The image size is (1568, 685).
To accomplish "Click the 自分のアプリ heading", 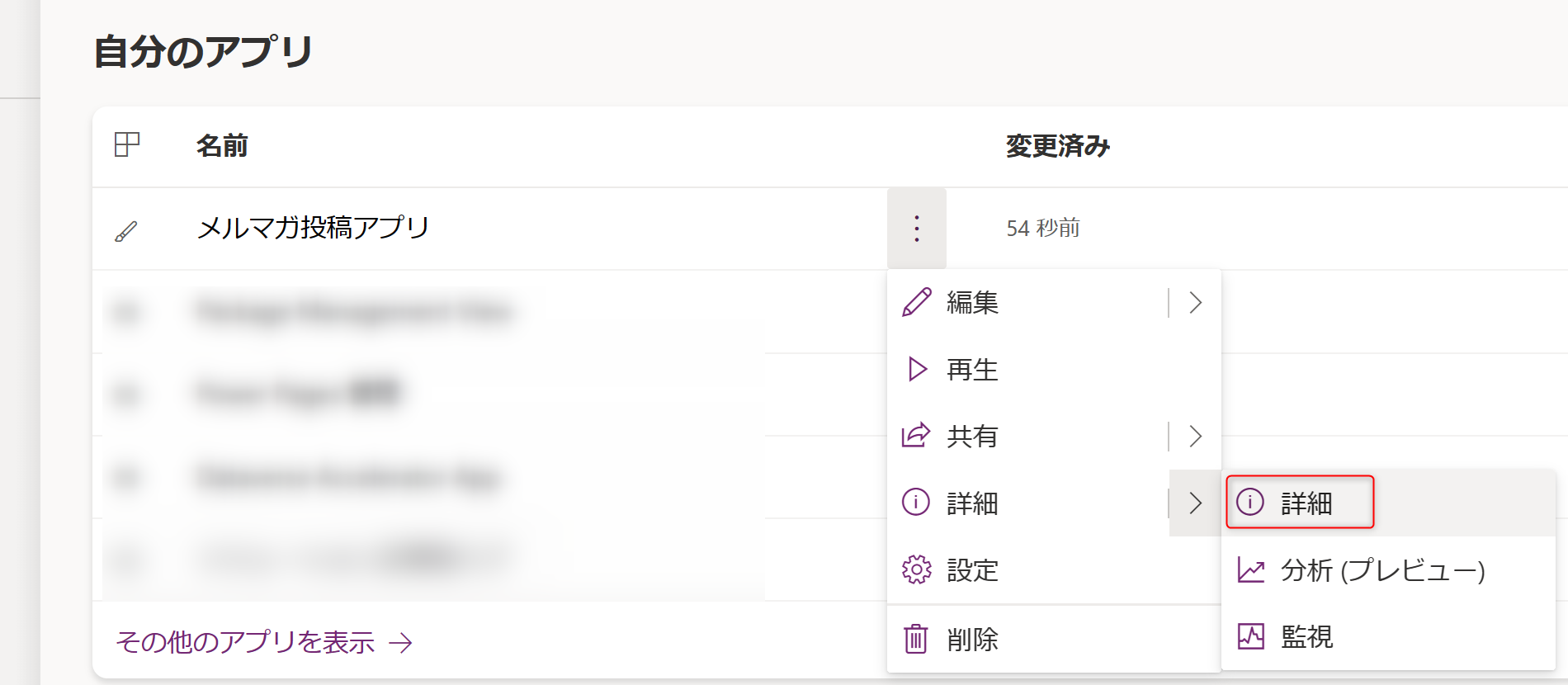I will pyautogui.click(x=203, y=51).
